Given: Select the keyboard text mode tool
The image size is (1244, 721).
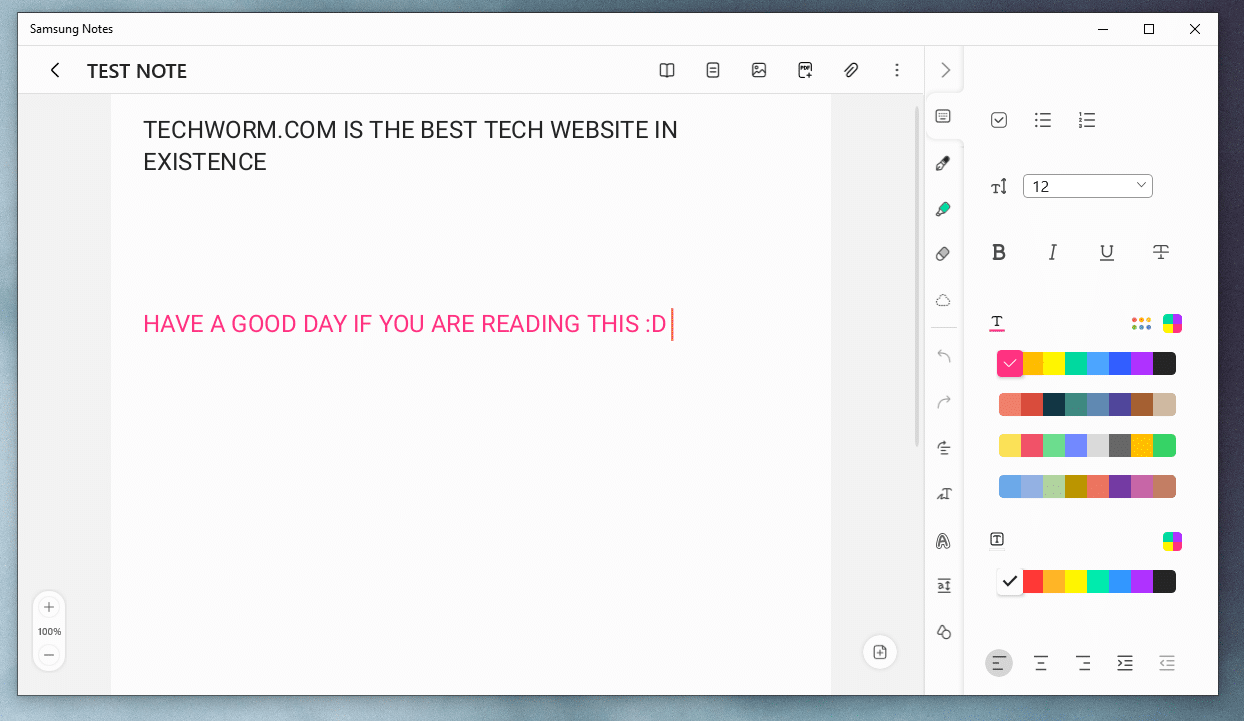Looking at the screenshot, I should (x=943, y=117).
